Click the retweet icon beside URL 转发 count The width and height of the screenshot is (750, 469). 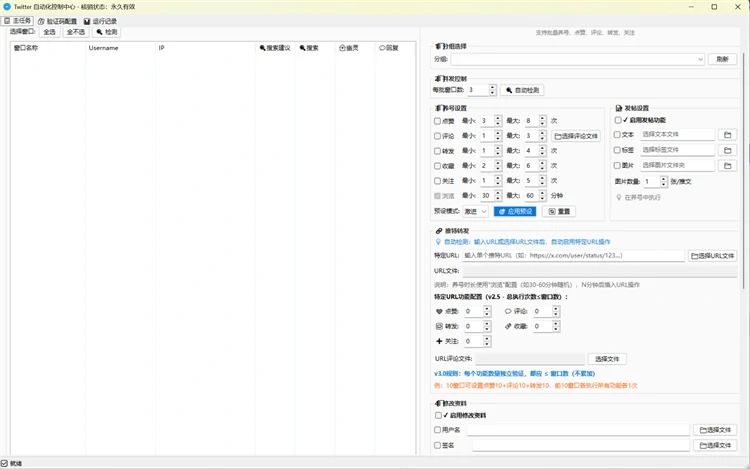point(439,326)
